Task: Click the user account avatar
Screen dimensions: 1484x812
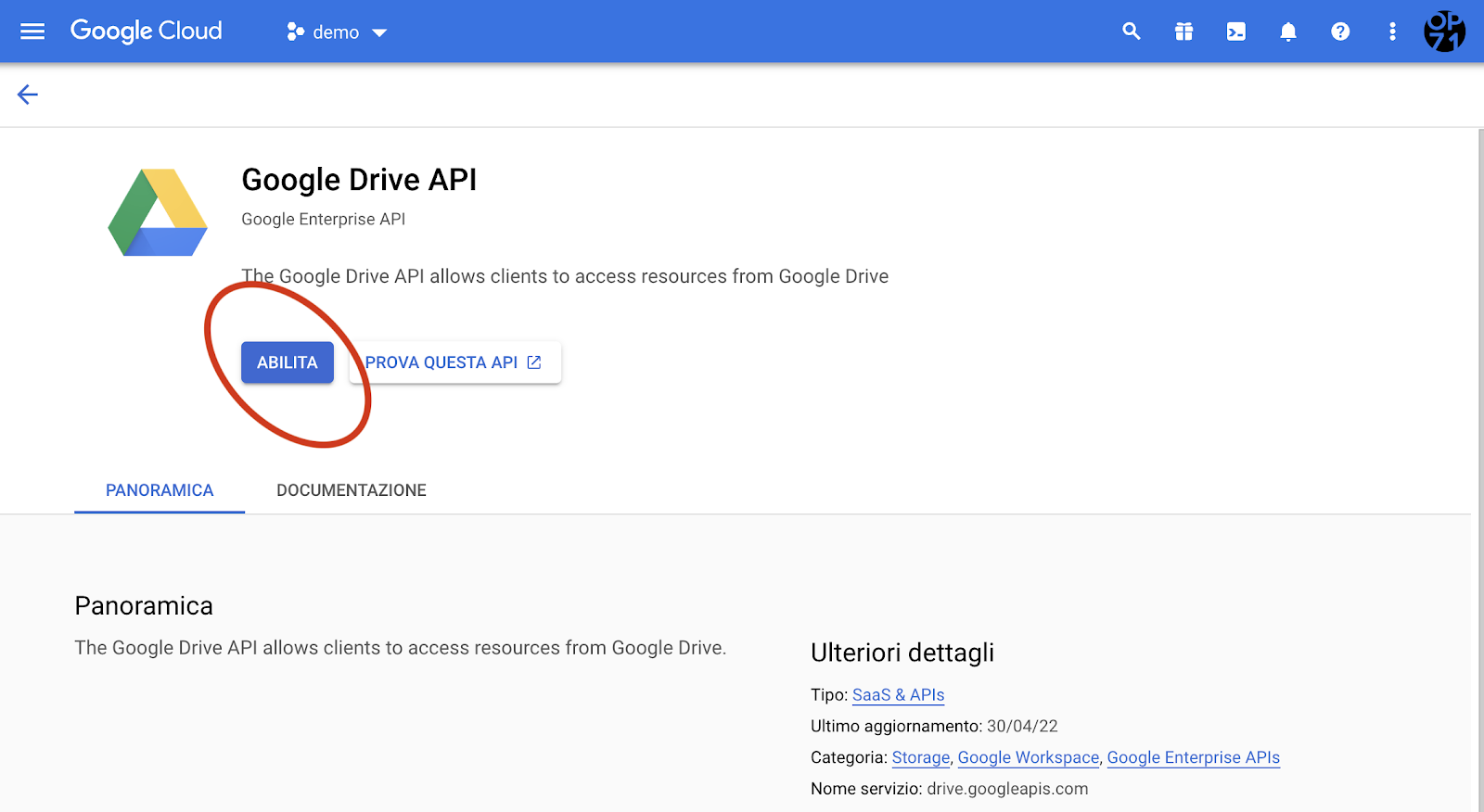Action: (1444, 32)
